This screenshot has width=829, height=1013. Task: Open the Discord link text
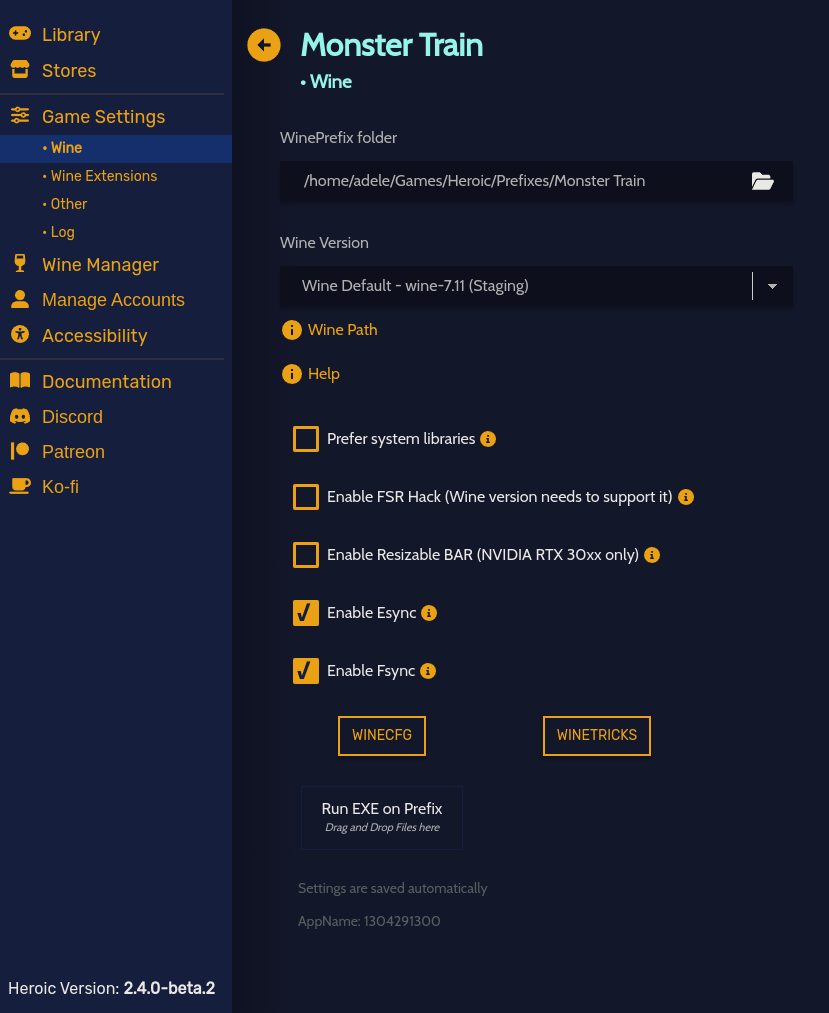click(x=72, y=417)
